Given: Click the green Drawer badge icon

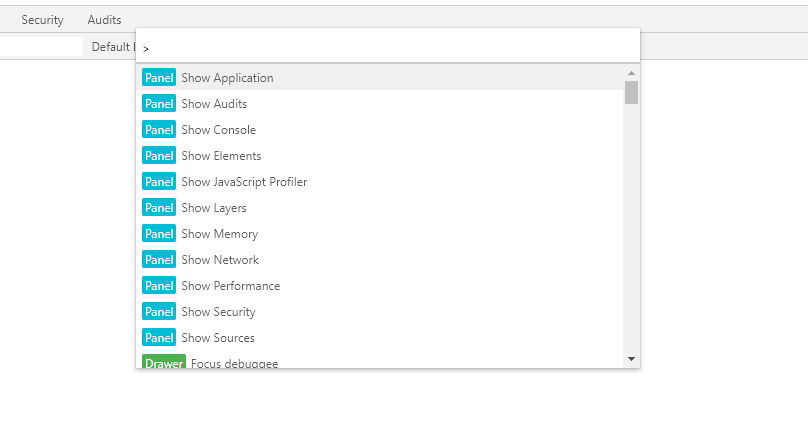Looking at the screenshot, I should [x=164, y=363].
